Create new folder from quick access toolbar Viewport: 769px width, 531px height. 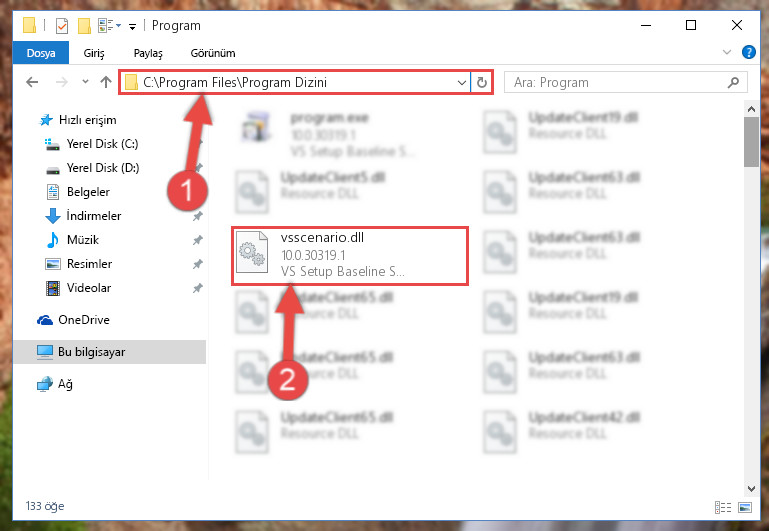point(84,25)
